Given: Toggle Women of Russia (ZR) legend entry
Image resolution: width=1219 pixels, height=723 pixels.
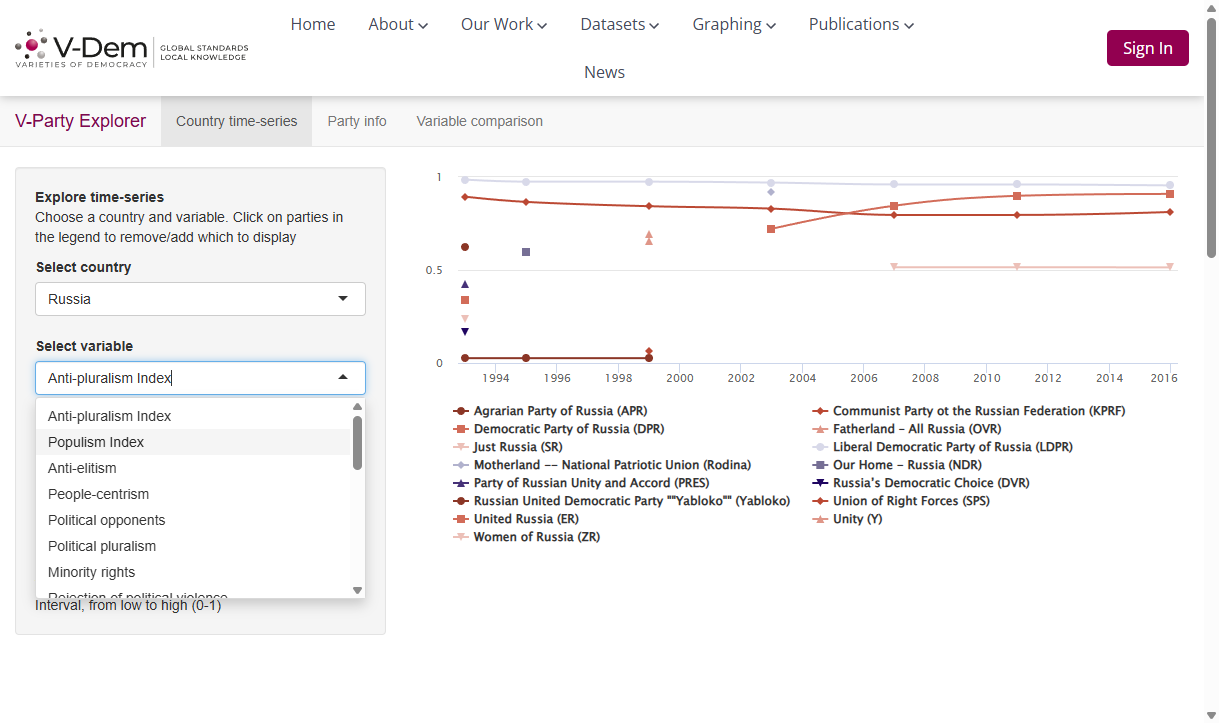Looking at the screenshot, I should coord(526,537).
